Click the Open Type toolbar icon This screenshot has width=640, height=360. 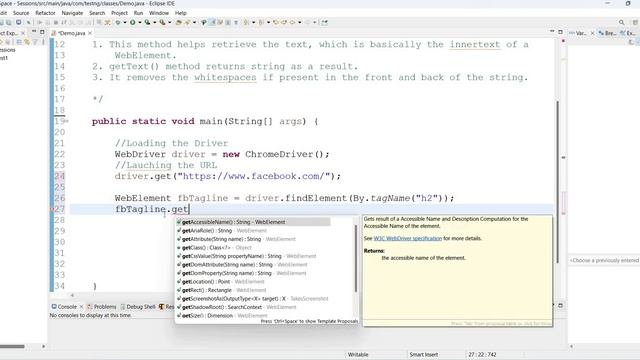(x=178, y=22)
